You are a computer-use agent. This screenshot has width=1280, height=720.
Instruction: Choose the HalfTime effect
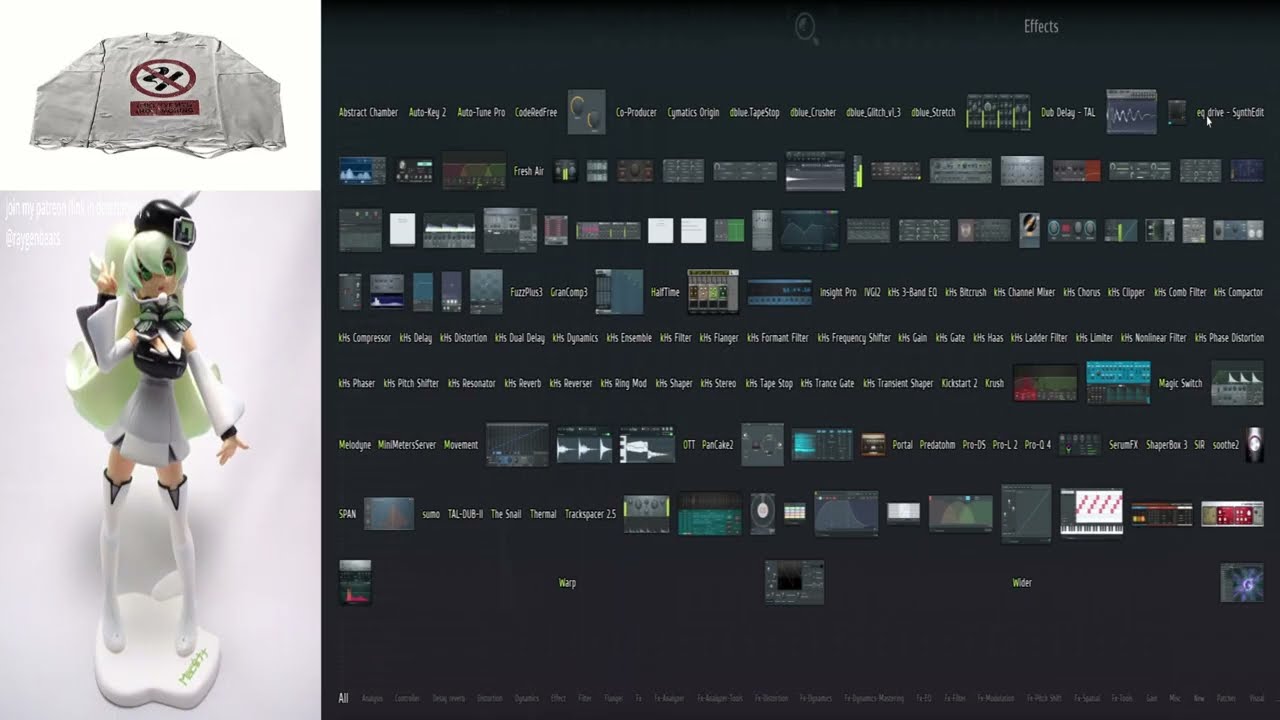665,292
